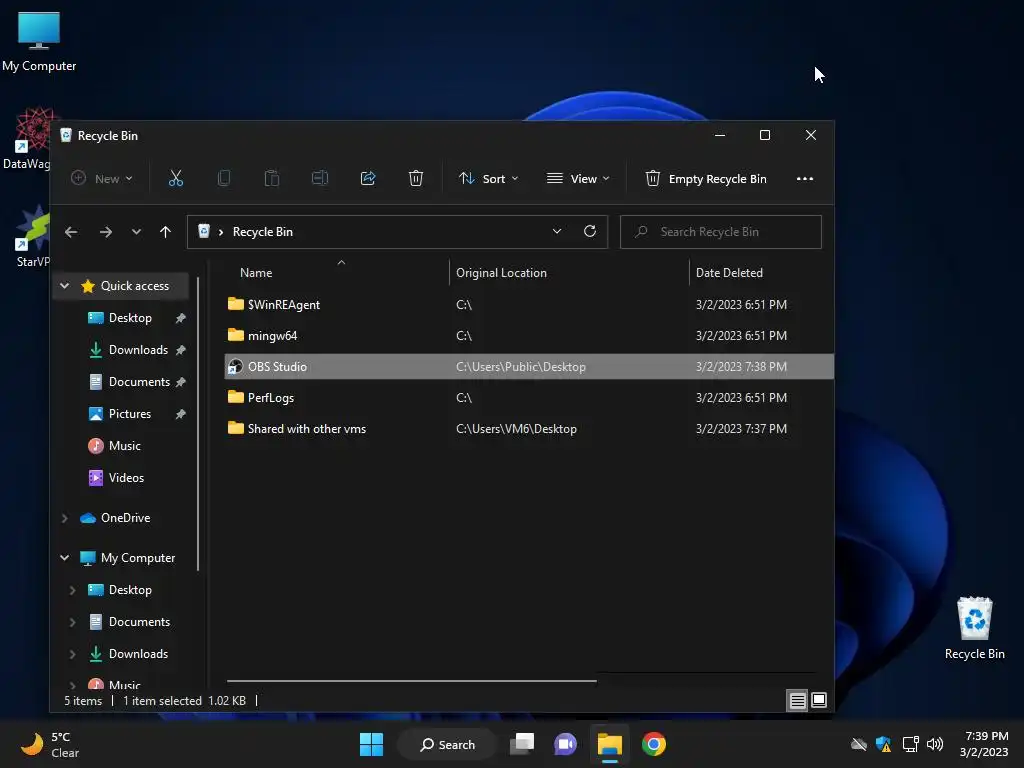Select pinned Downloads in Quick access
The height and width of the screenshot is (768, 1024).
tap(138, 349)
